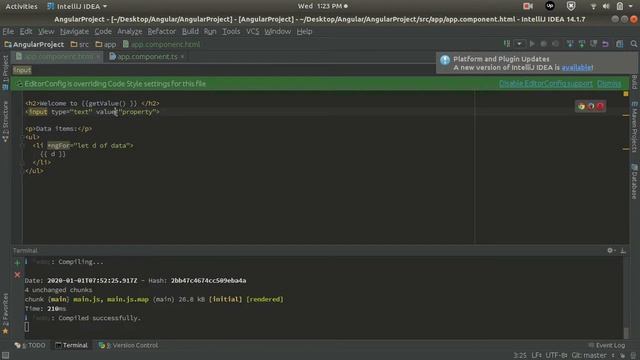Viewport: 640px width, 360px height.
Task: Click the Search Everywhere magnifier icon
Action: [x=633, y=44]
